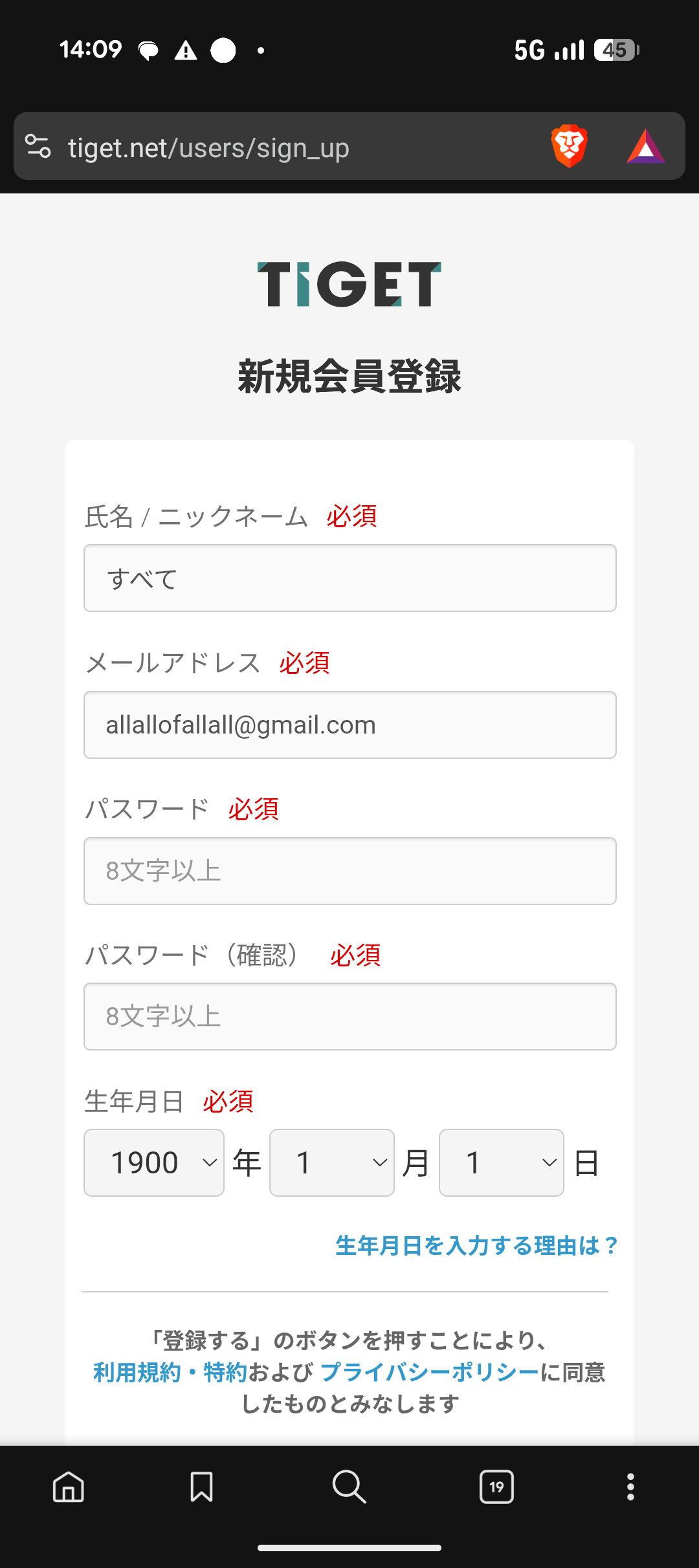The width and height of the screenshot is (699, 1568).
Task: Open the tab switcher showing 19 tabs
Action: click(x=496, y=1486)
